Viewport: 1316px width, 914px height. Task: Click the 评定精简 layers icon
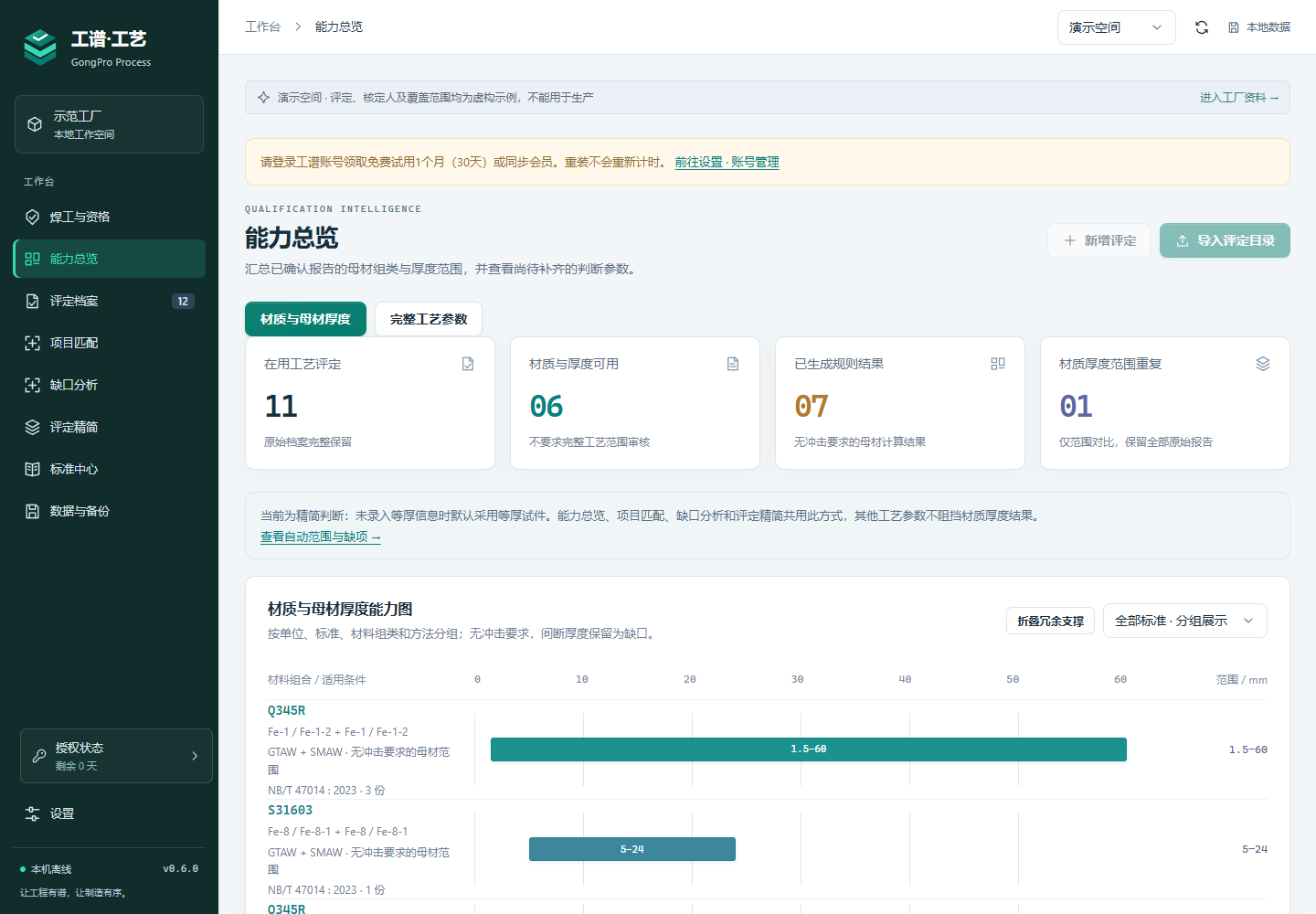(32, 427)
